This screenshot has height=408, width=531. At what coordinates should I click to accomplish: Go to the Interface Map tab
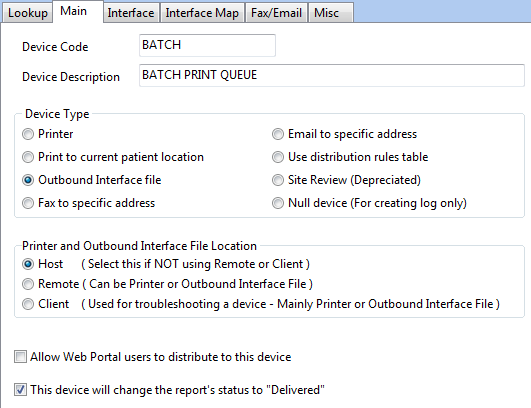coord(202,13)
